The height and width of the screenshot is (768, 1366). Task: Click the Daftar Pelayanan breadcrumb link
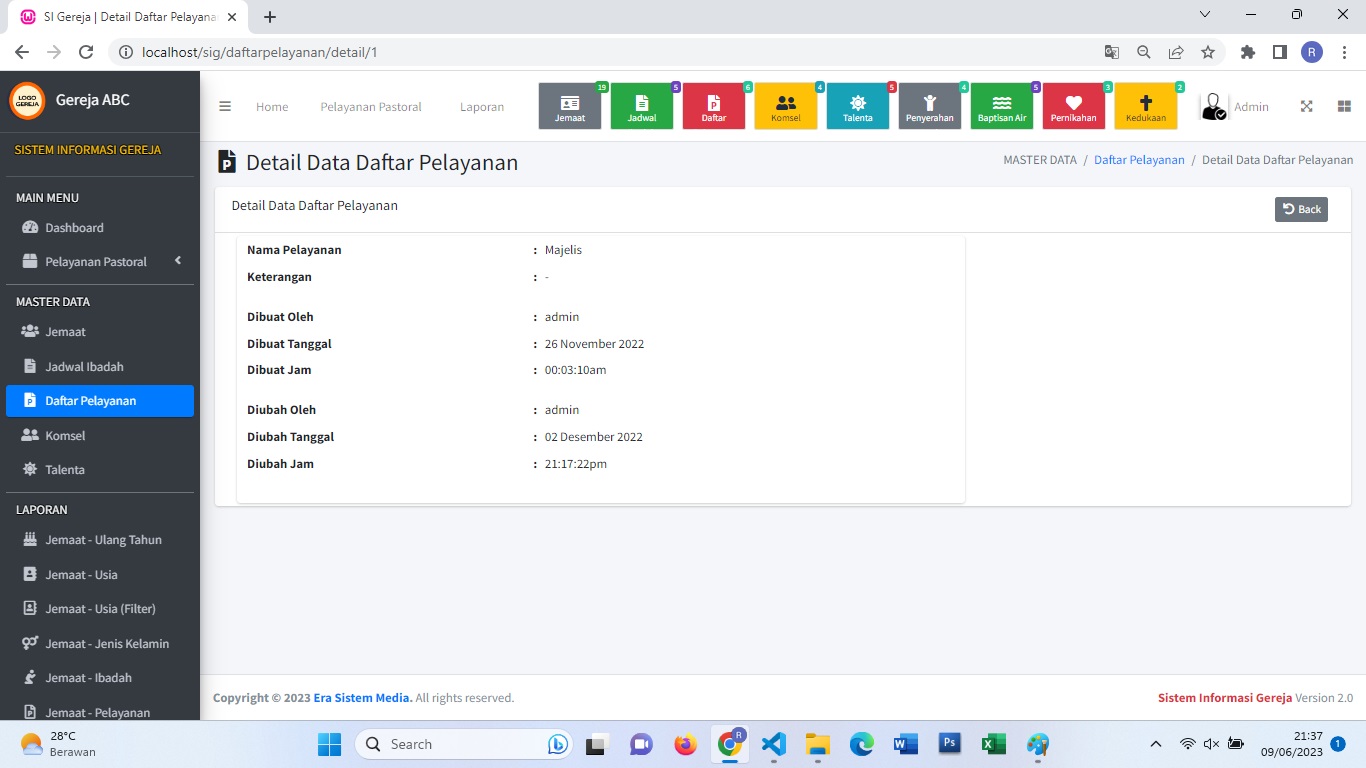click(x=1139, y=160)
